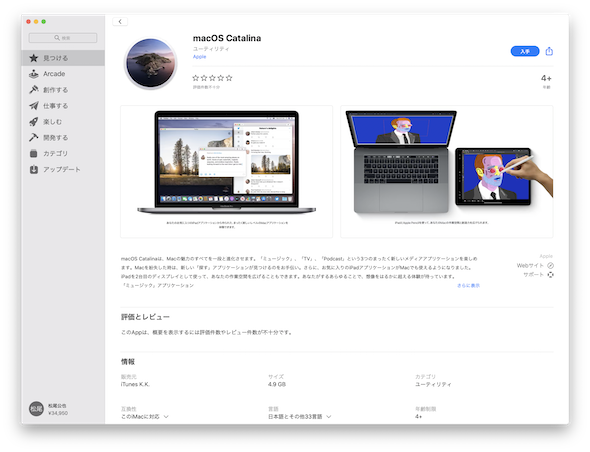This screenshot has height=452, width=590.
Task: Click the account avatar in sidebar
Action: tap(36, 409)
